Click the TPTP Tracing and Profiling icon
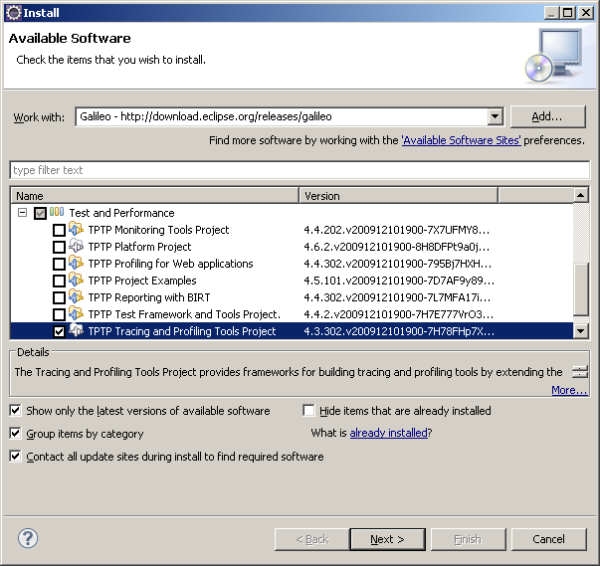600x566 pixels. [76, 330]
